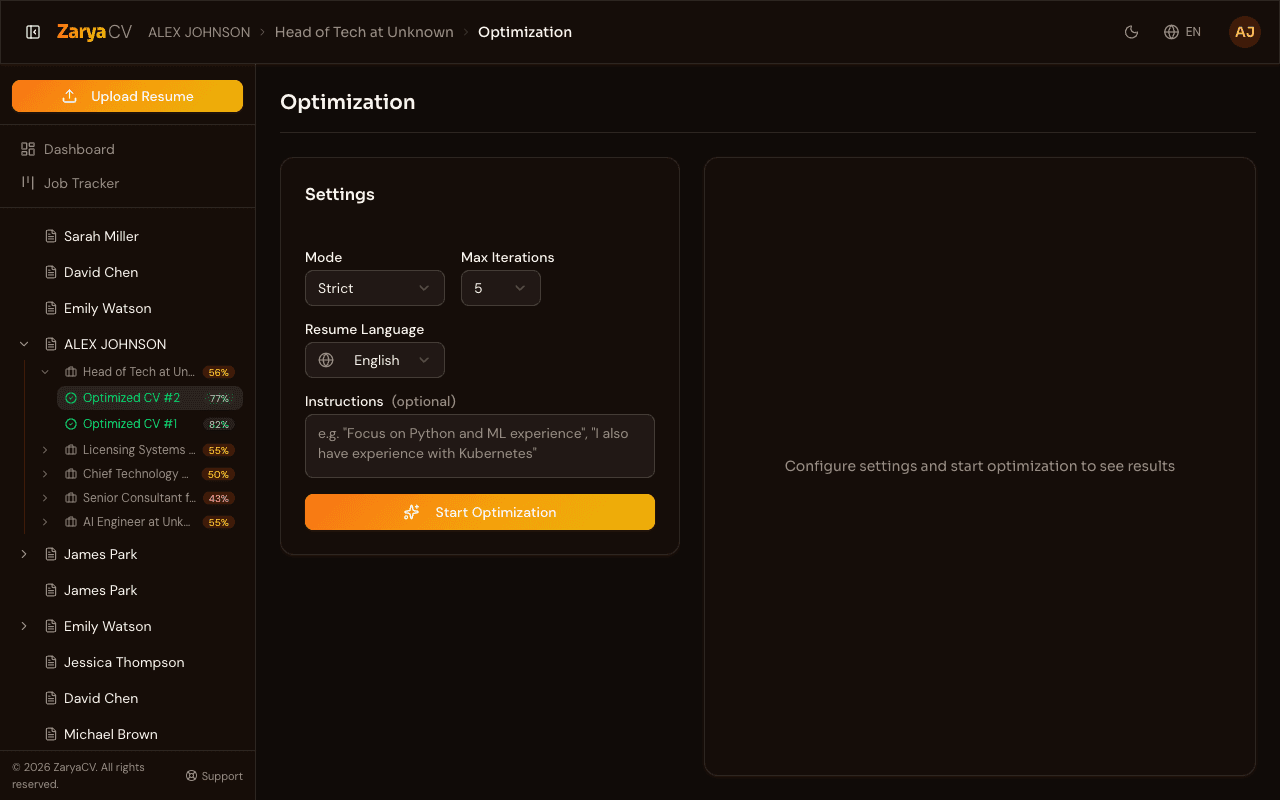Click Head of Tech at Unknown breadcrumb link
The width and height of the screenshot is (1280, 800).
click(x=363, y=31)
